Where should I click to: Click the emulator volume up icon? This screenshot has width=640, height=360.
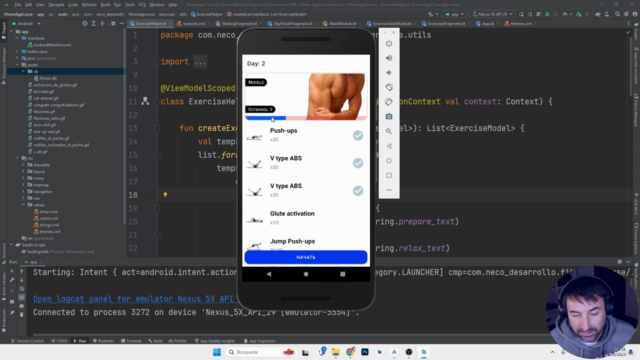(389, 58)
